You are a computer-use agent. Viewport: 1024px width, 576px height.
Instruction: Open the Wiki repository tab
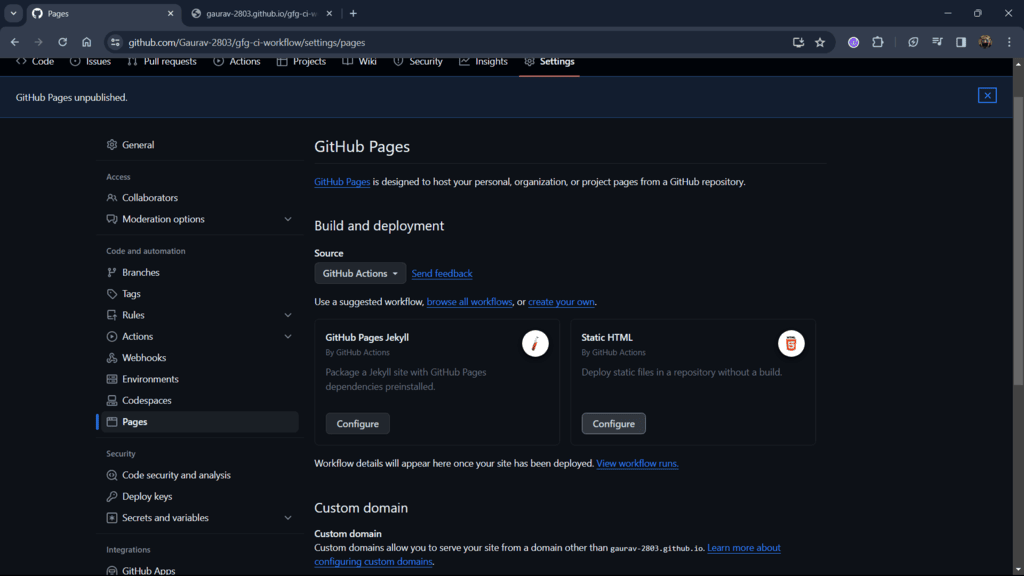(x=360, y=61)
